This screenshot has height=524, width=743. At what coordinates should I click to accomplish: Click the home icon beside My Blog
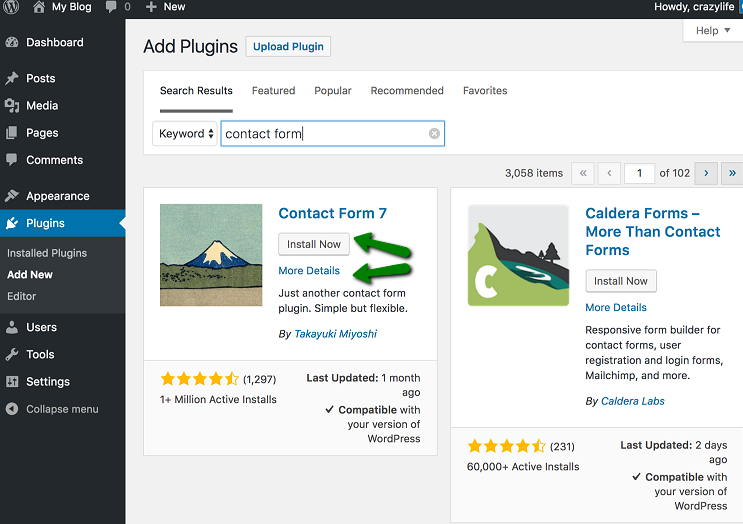[39, 7]
